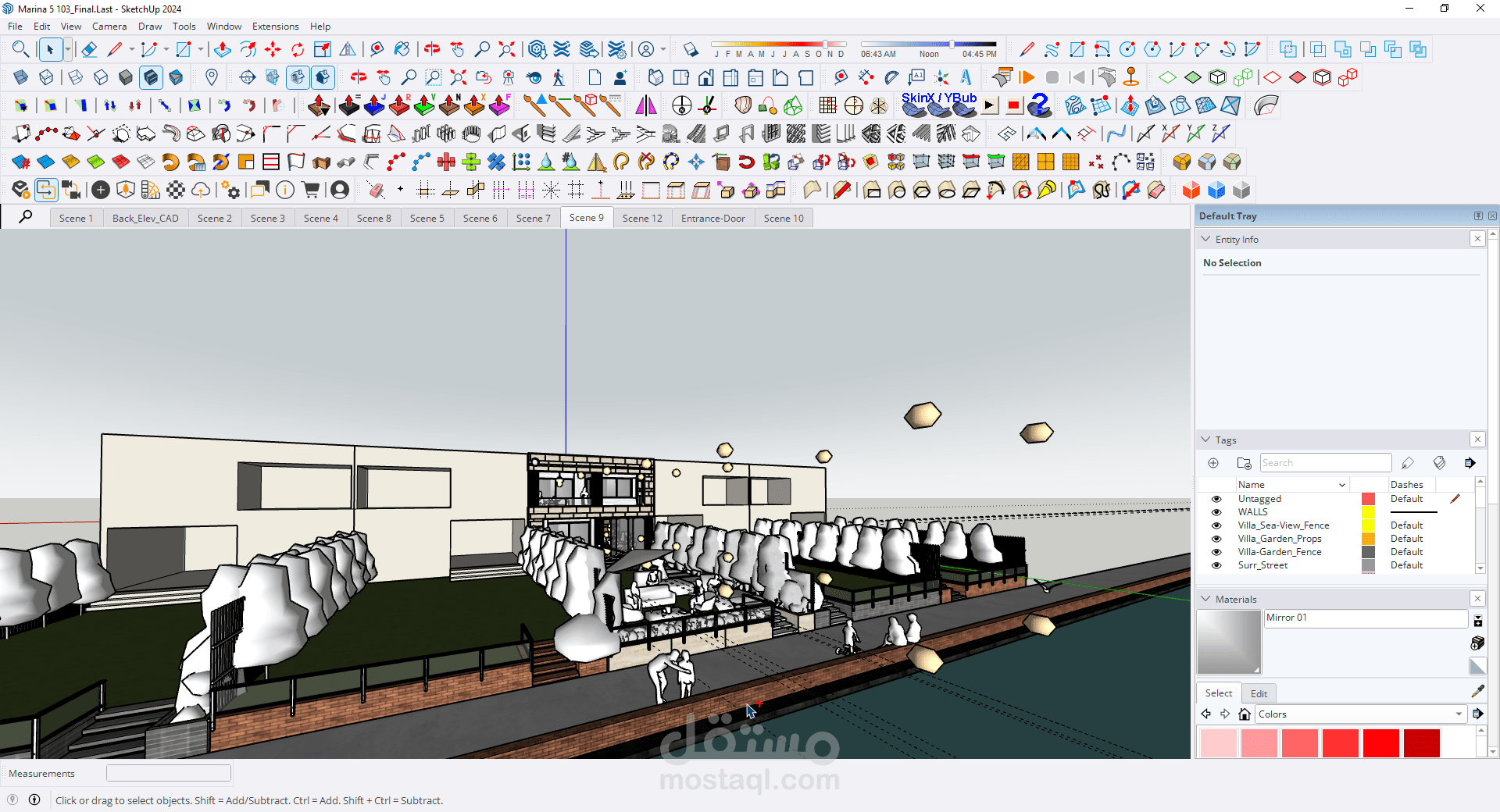Open the Edit tab in Materials

coord(1259,693)
